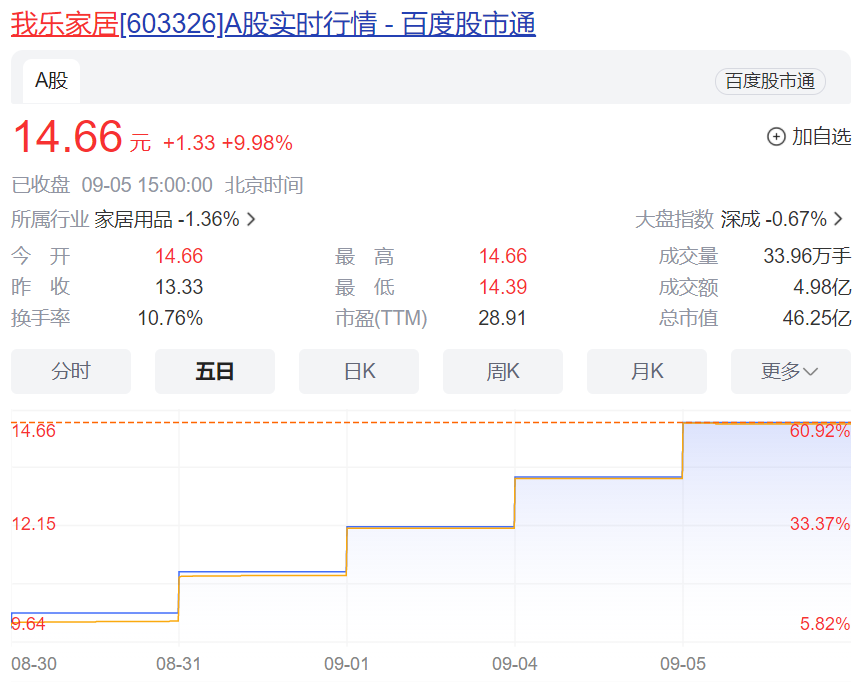Click the 加自选 label
Viewport: 867px width, 682px height.
click(x=821, y=137)
